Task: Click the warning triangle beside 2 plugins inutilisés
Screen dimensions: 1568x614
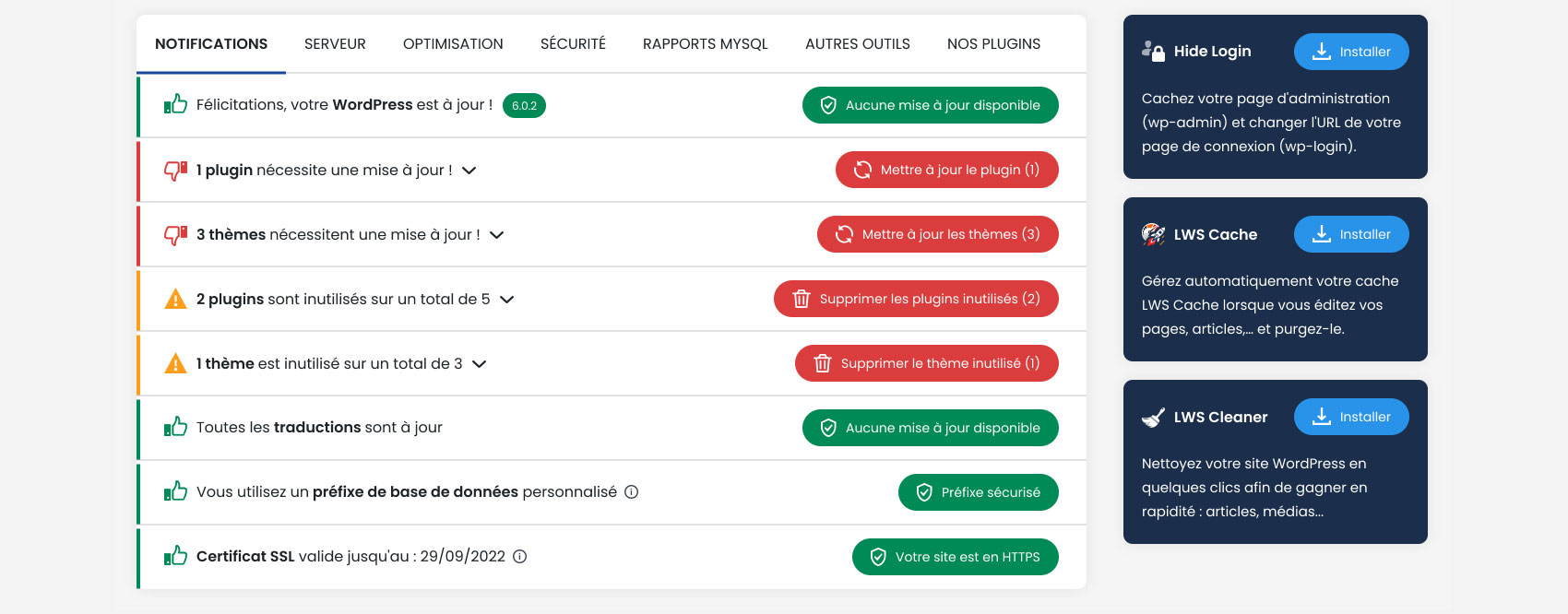Action: click(x=175, y=299)
